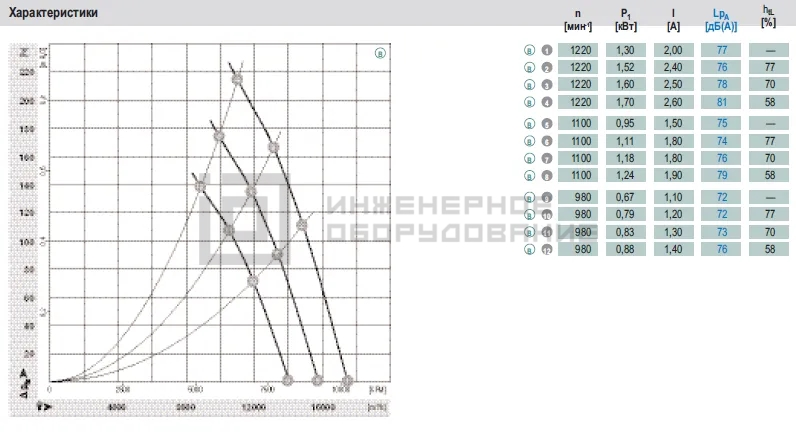Viewport: 796px width, 438px height.
Task: Click the number 5 circle in 1100 rpm group
Action: click(x=547, y=124)
